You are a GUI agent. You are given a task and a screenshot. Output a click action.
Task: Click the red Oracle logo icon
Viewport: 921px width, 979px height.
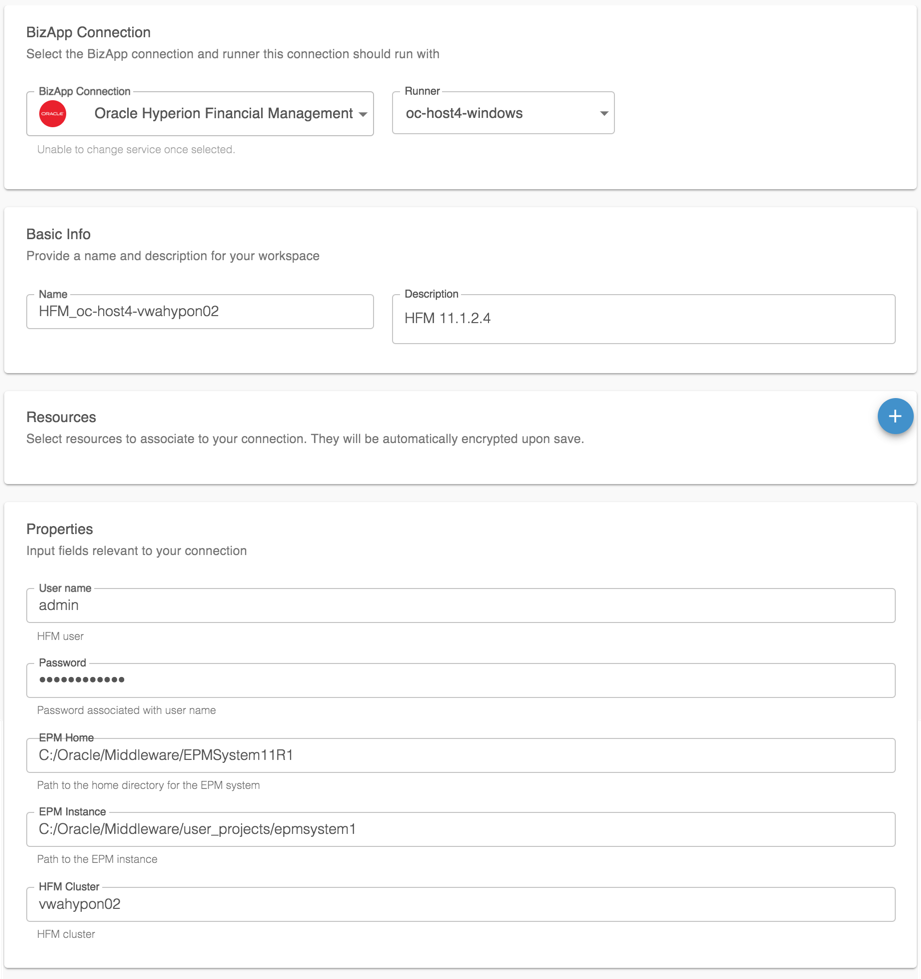coord(52,114)
